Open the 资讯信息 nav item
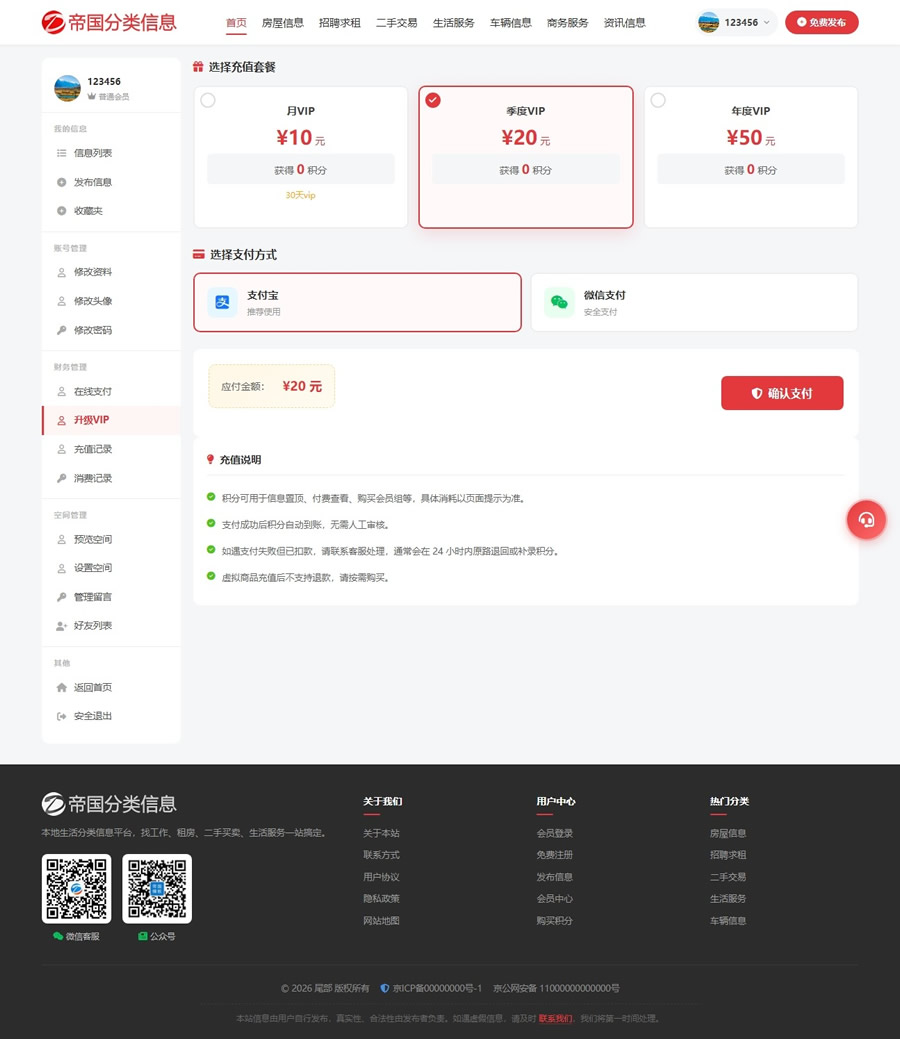 click(x=624, y=23)
